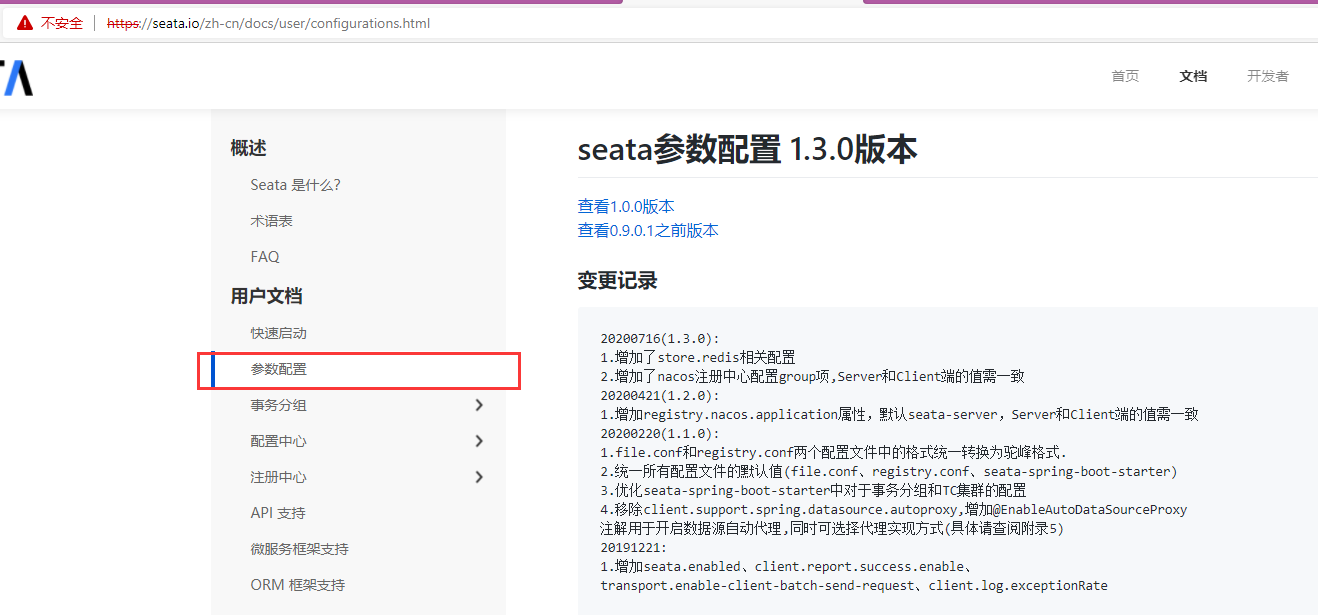Click the line about file.conf和registry.conf驼峰格式
The image size is (1318, 615).
834,453
